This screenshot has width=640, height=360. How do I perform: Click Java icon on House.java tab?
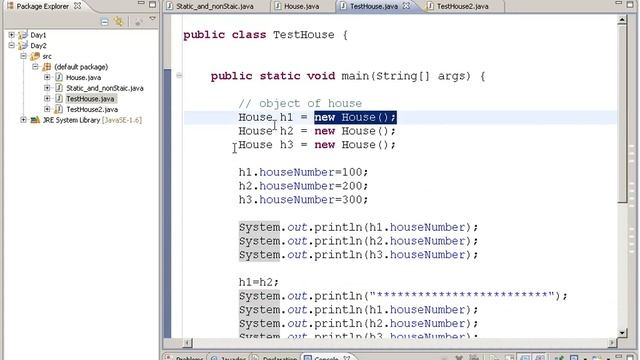coord(278,6)
